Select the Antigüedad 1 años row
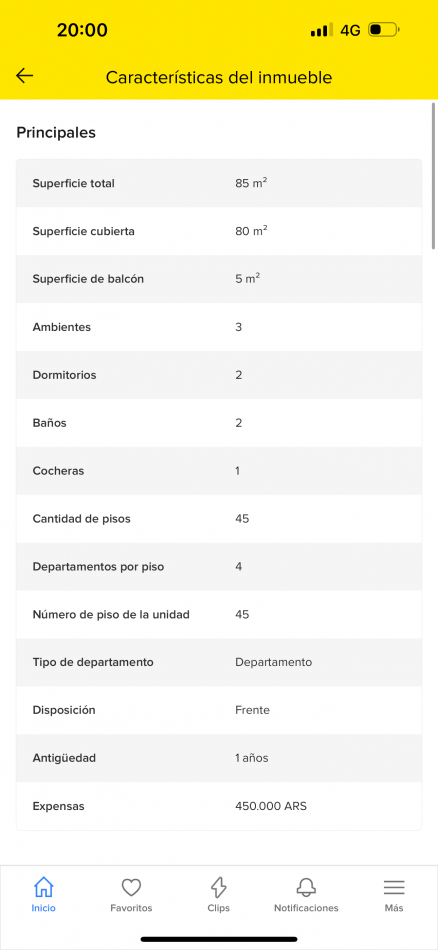438x950 pixels. (219, 758)
